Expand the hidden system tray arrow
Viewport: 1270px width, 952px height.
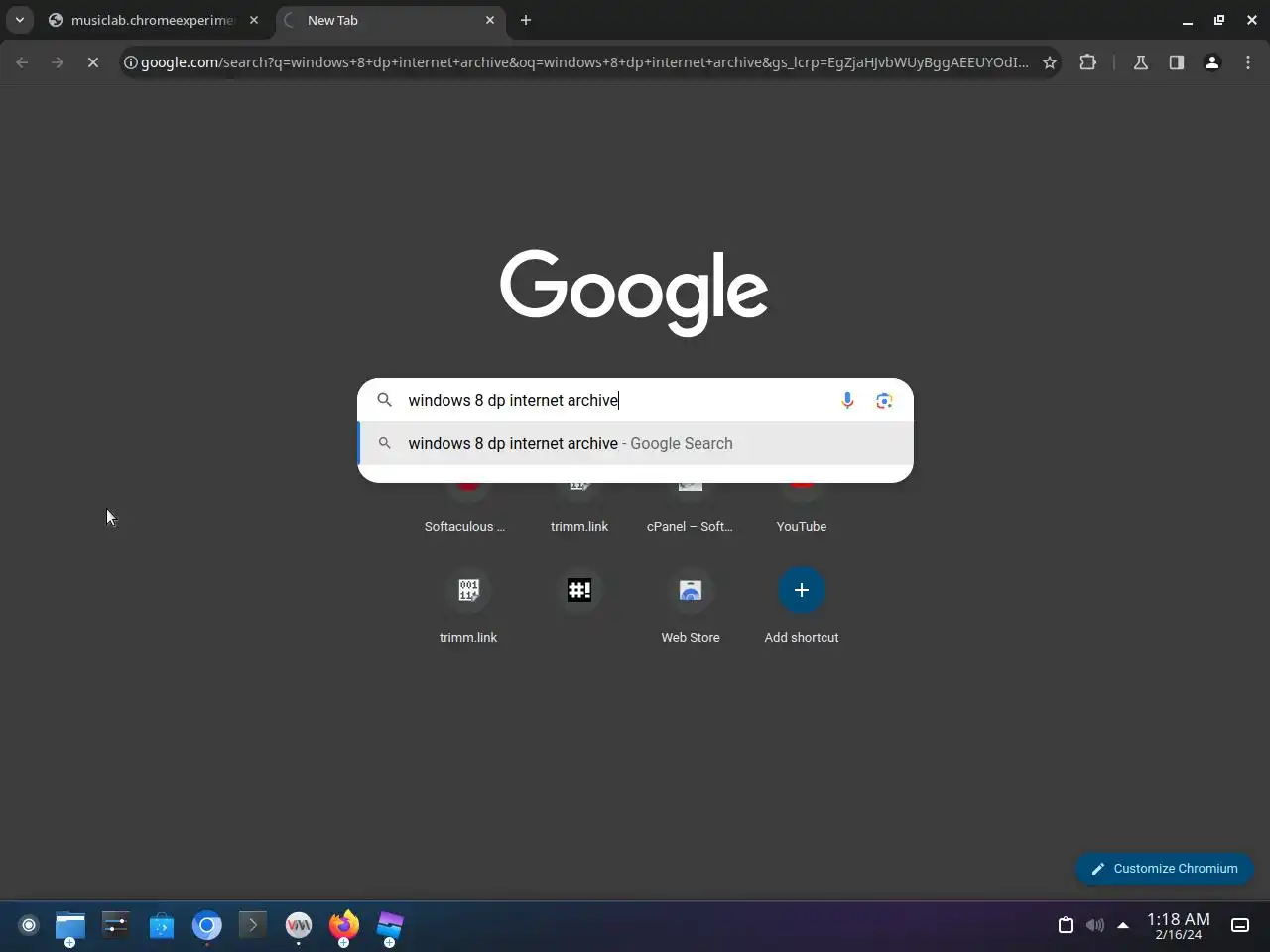click(x=1123, y=925)
